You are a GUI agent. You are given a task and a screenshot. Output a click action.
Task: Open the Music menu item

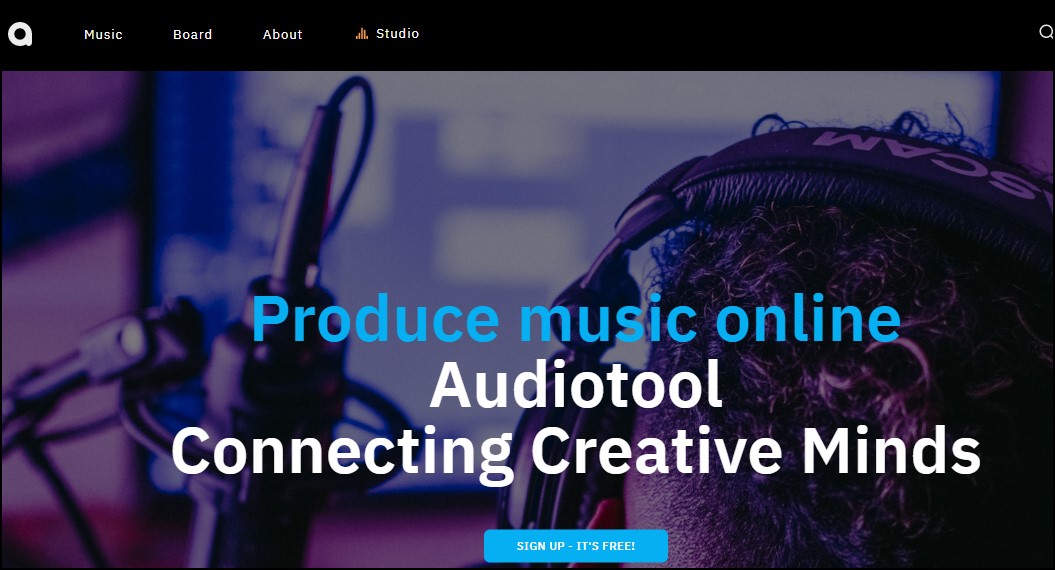(103, 34)
